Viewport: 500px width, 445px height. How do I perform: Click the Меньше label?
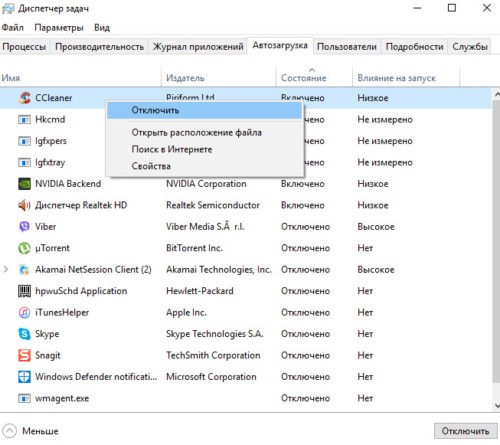(x=40, y=431)
